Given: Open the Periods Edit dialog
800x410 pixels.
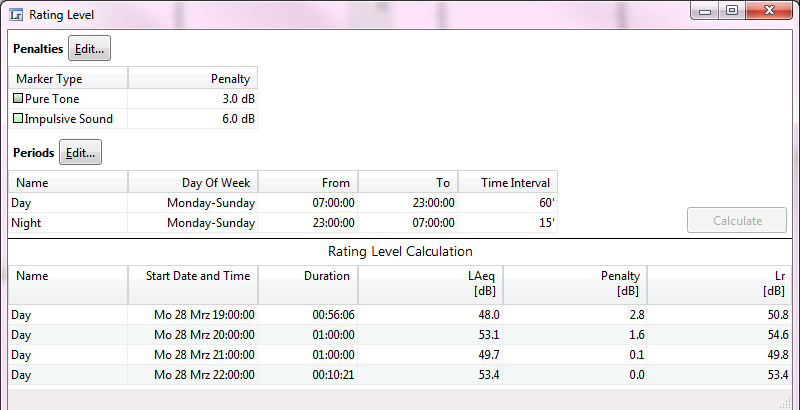Looking at the screenshot, I should [x=80, y=153].
